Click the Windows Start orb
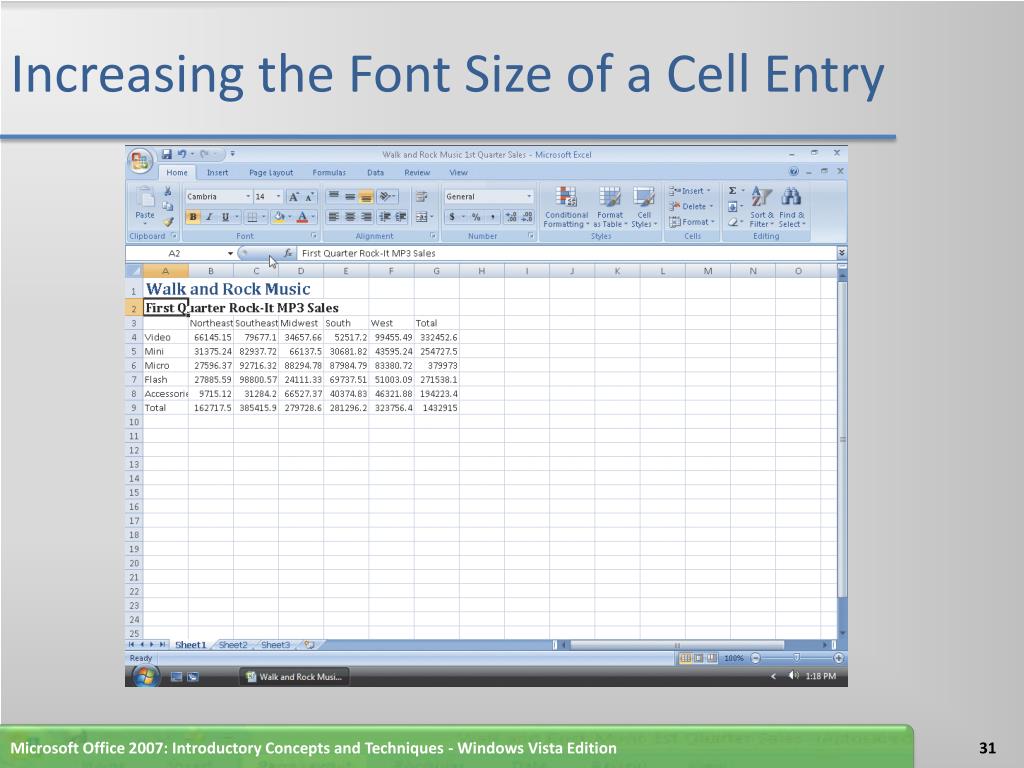Screen dimensions: 1024x768 (x=145, y=677)
